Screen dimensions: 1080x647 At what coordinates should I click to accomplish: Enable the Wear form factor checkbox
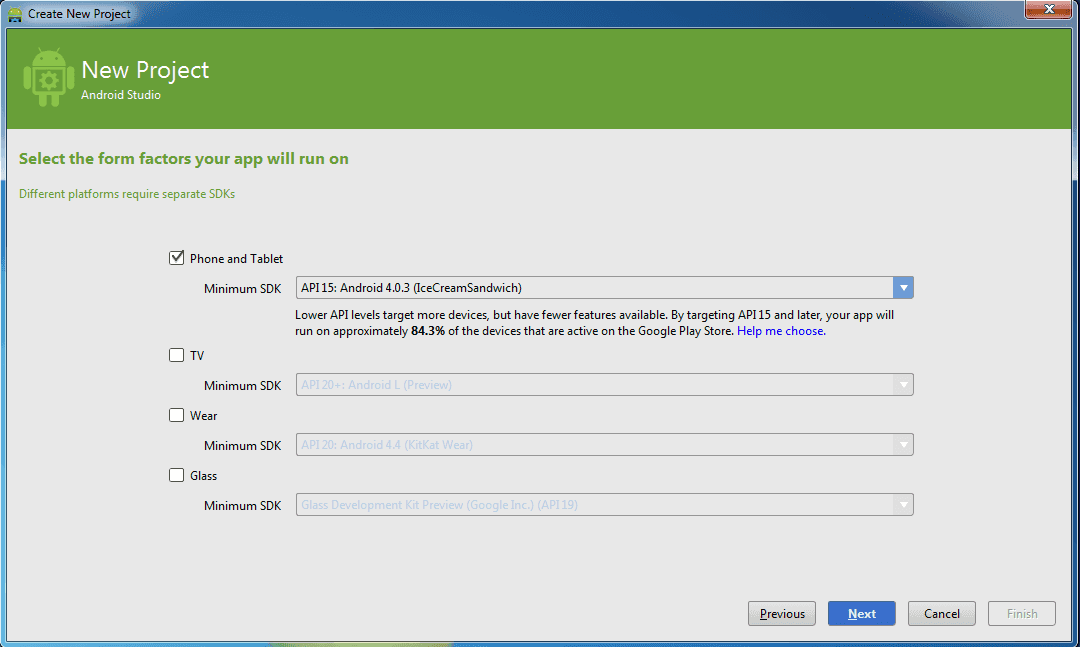tap(176, 415)
